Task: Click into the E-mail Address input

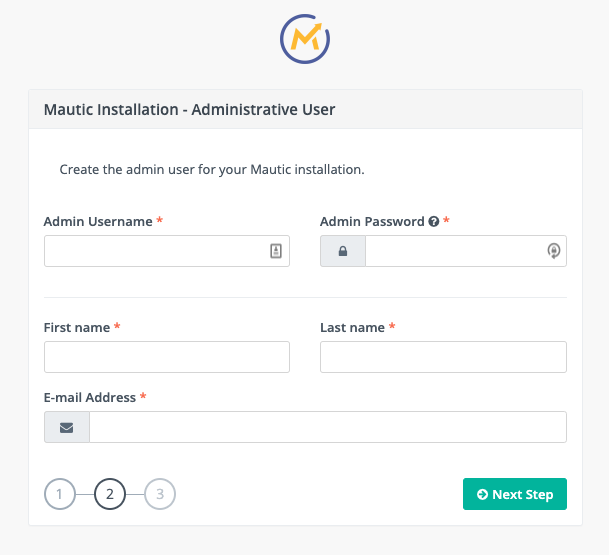Action: (328, 427)
